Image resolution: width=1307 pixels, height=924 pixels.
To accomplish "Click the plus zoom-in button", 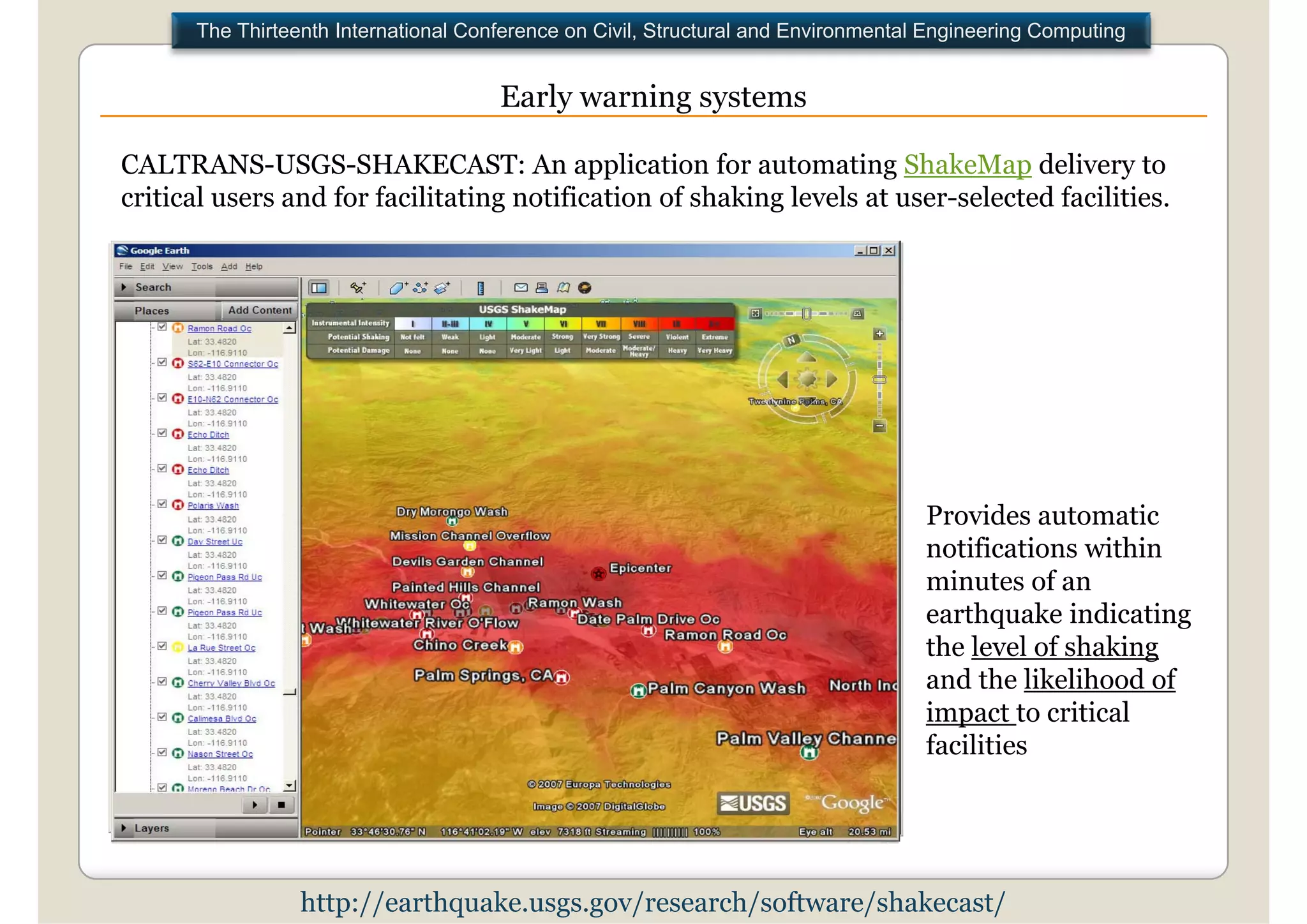I will (x=879, y=334).
